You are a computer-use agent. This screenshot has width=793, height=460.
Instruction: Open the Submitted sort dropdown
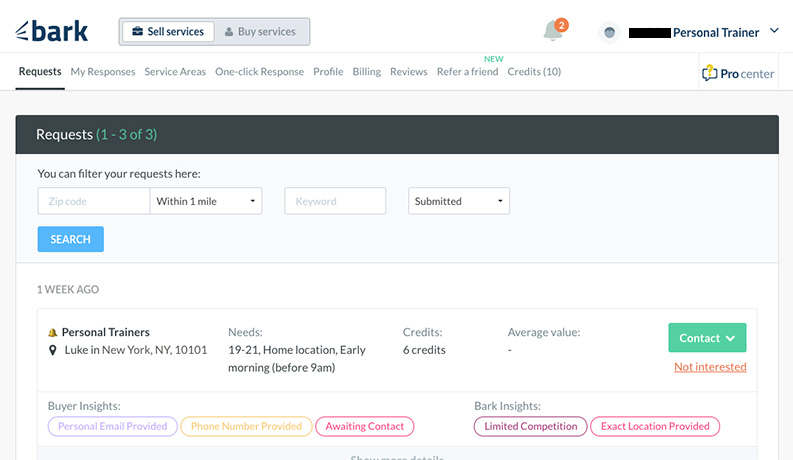point(459,201)
